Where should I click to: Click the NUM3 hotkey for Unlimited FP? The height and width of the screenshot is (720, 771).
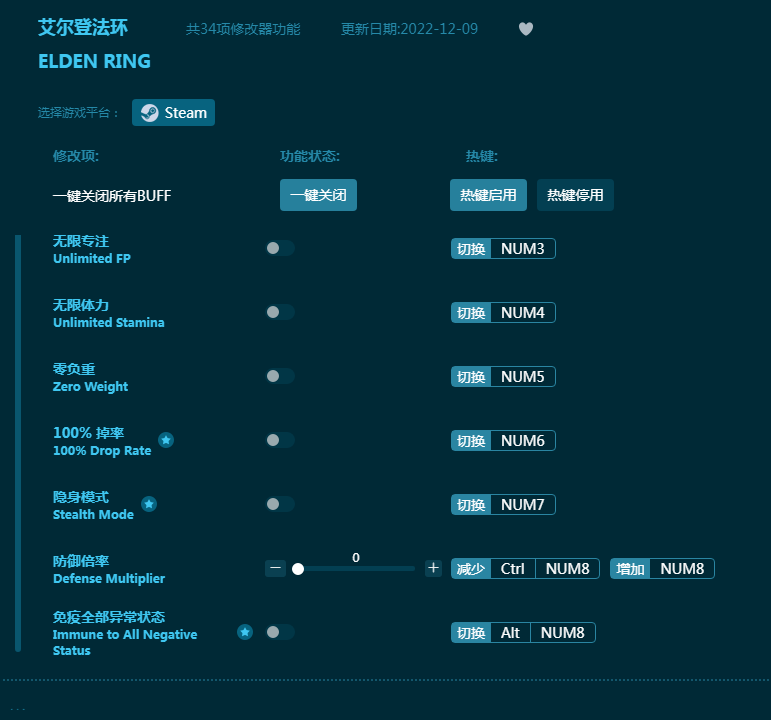523,249
